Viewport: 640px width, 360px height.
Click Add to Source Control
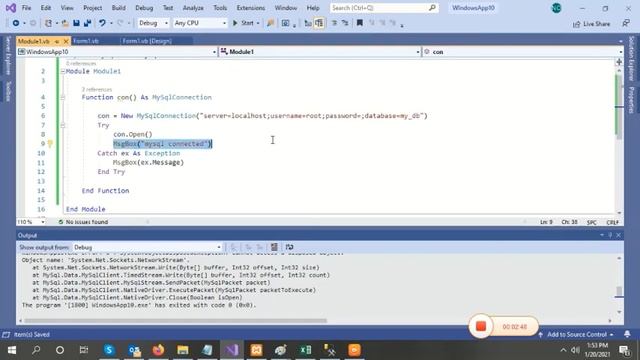(x=576, y=335)
